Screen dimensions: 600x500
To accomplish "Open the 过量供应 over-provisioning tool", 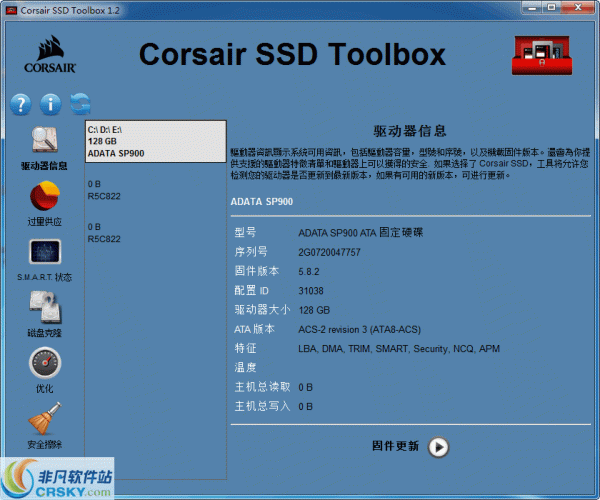I will pos(44,197).
